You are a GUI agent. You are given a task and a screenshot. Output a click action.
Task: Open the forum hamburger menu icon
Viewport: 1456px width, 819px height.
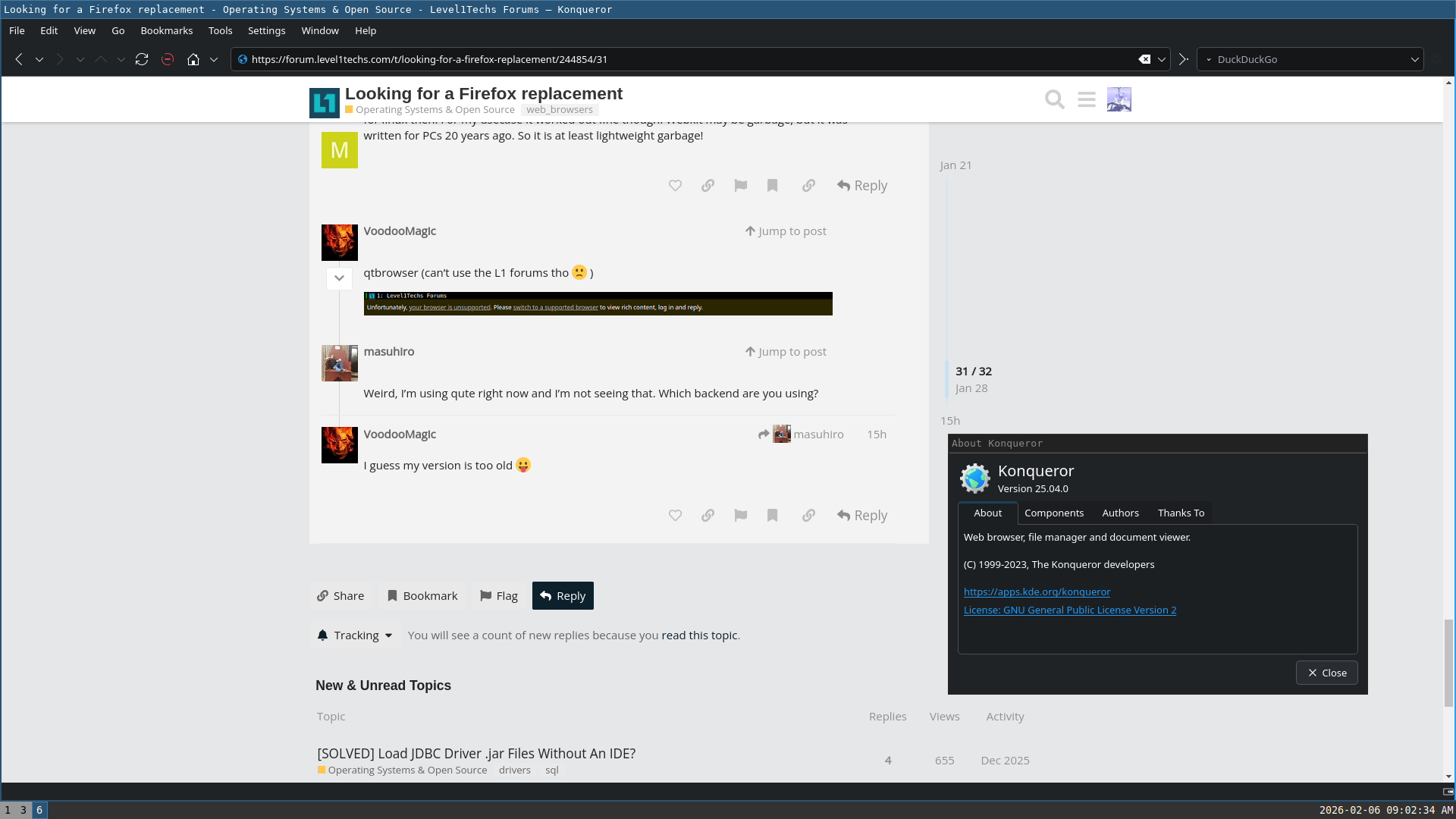(x=1087, y=99)
